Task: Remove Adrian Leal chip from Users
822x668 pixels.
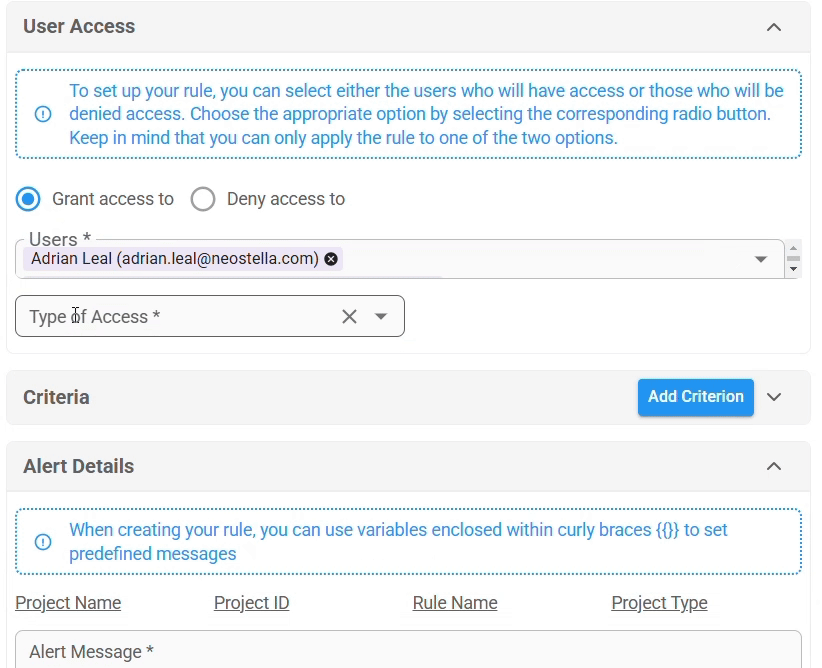Action: pyautogui.click(x=331, y=259)
